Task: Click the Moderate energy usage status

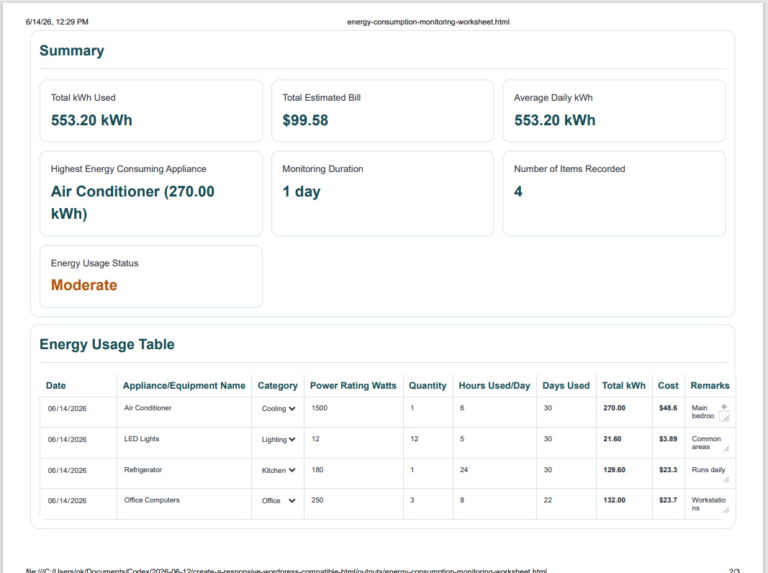Action: [84, 285]
